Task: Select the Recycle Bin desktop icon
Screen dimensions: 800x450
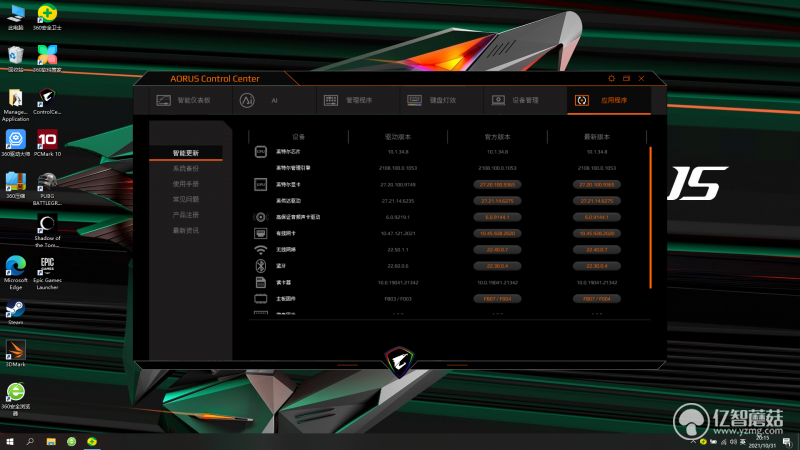Action: [16, 59]
